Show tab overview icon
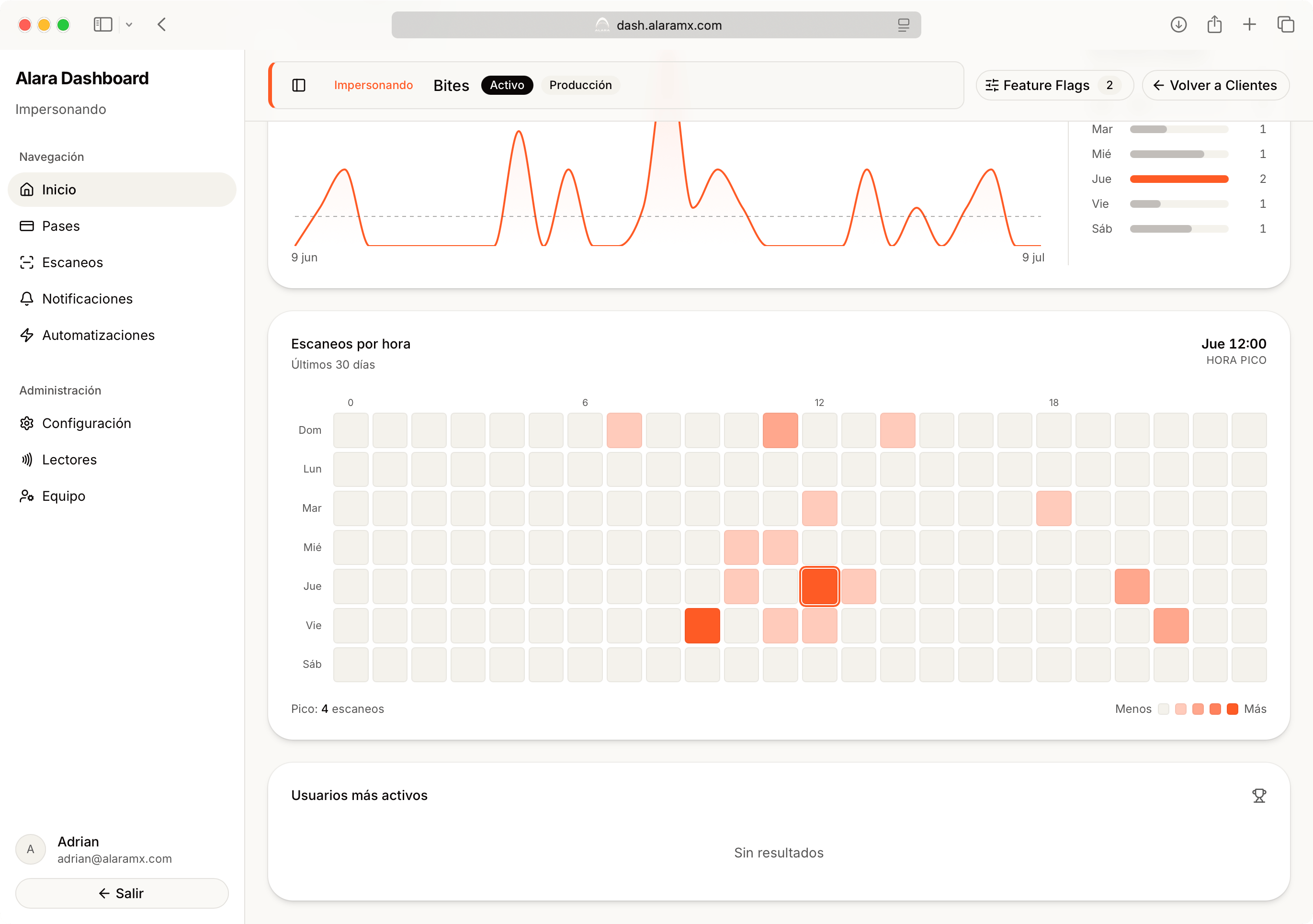The height and width of the screenshot is (924, 1313). pos(1286,24)
